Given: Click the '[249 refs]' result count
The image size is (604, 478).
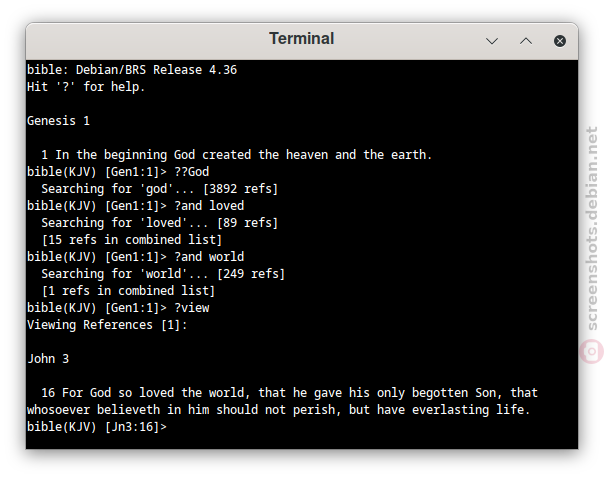Looking at the screenshot, I should tap(251, 274).
